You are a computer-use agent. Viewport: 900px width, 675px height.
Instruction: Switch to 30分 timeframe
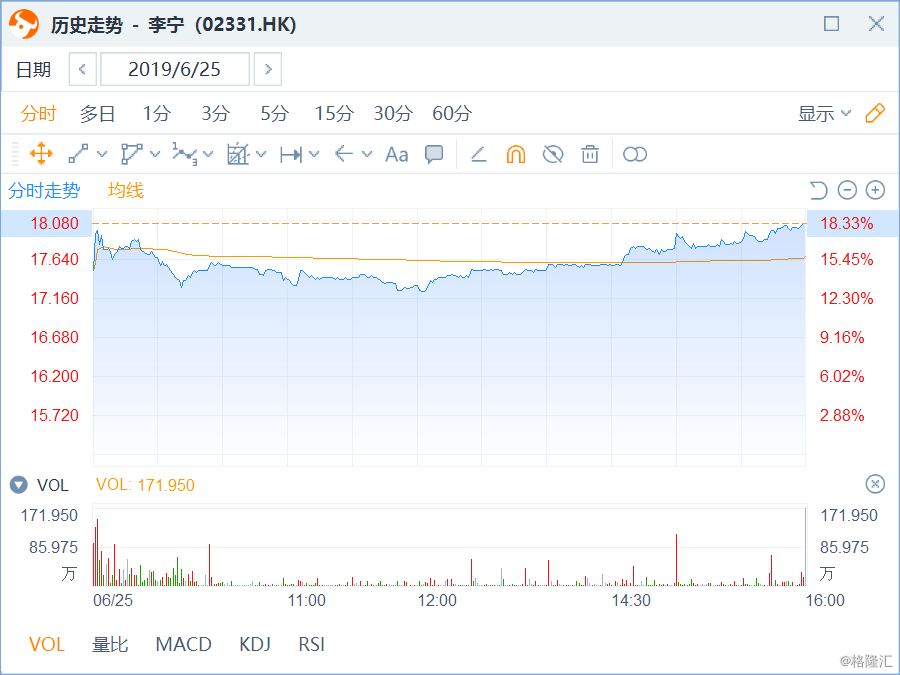pos(393,113)
